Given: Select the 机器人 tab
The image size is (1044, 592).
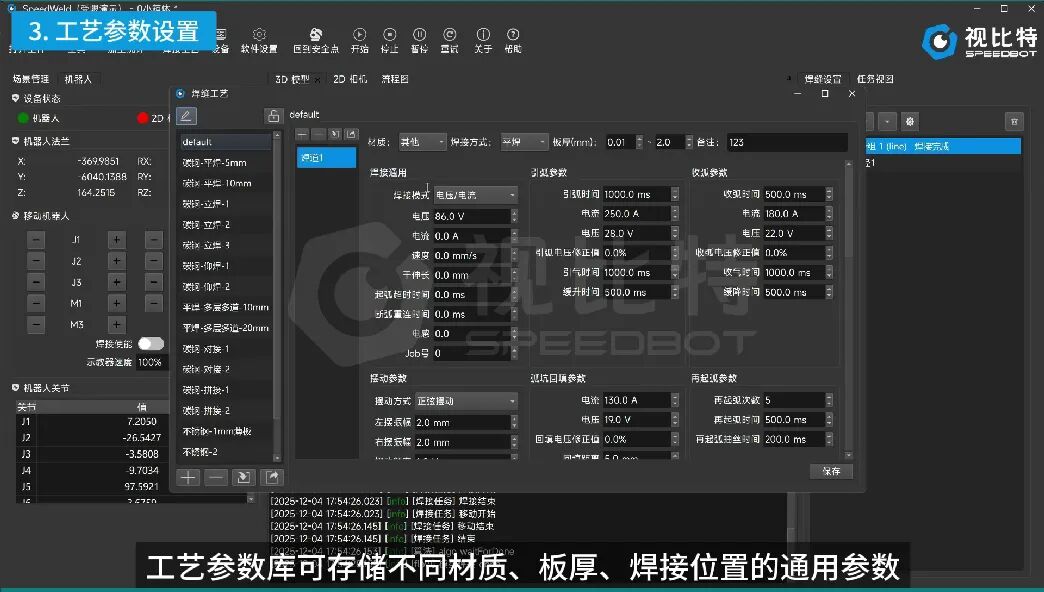Looking at the screenshot, I should 78,79.
